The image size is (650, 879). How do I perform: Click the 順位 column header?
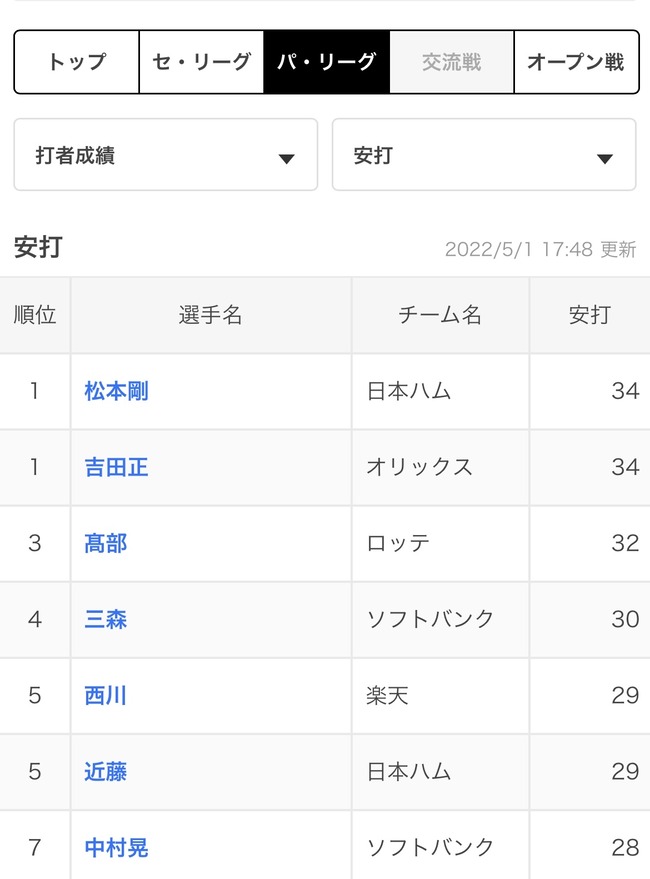tap(35, 315)
